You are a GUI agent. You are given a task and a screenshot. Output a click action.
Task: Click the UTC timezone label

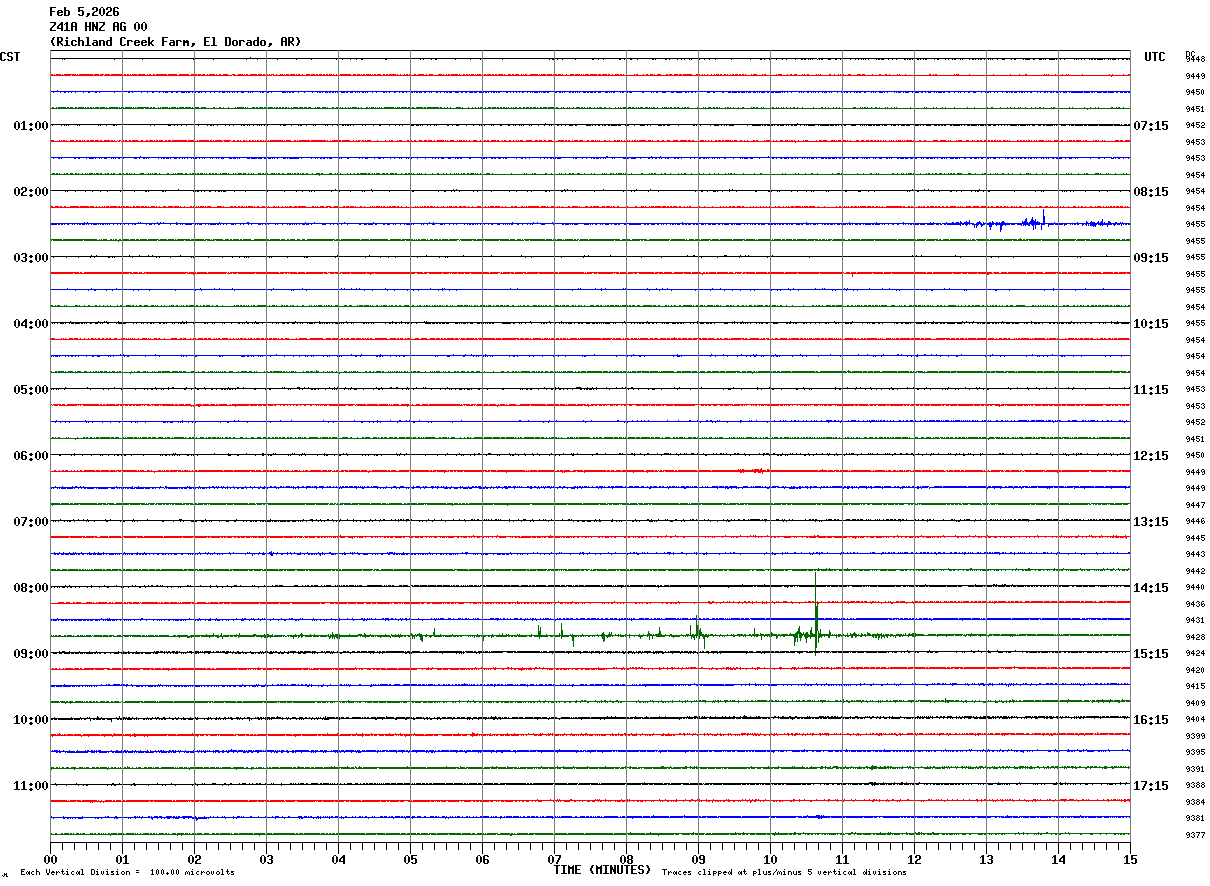pyautogui.click(x=1155, y=57)
